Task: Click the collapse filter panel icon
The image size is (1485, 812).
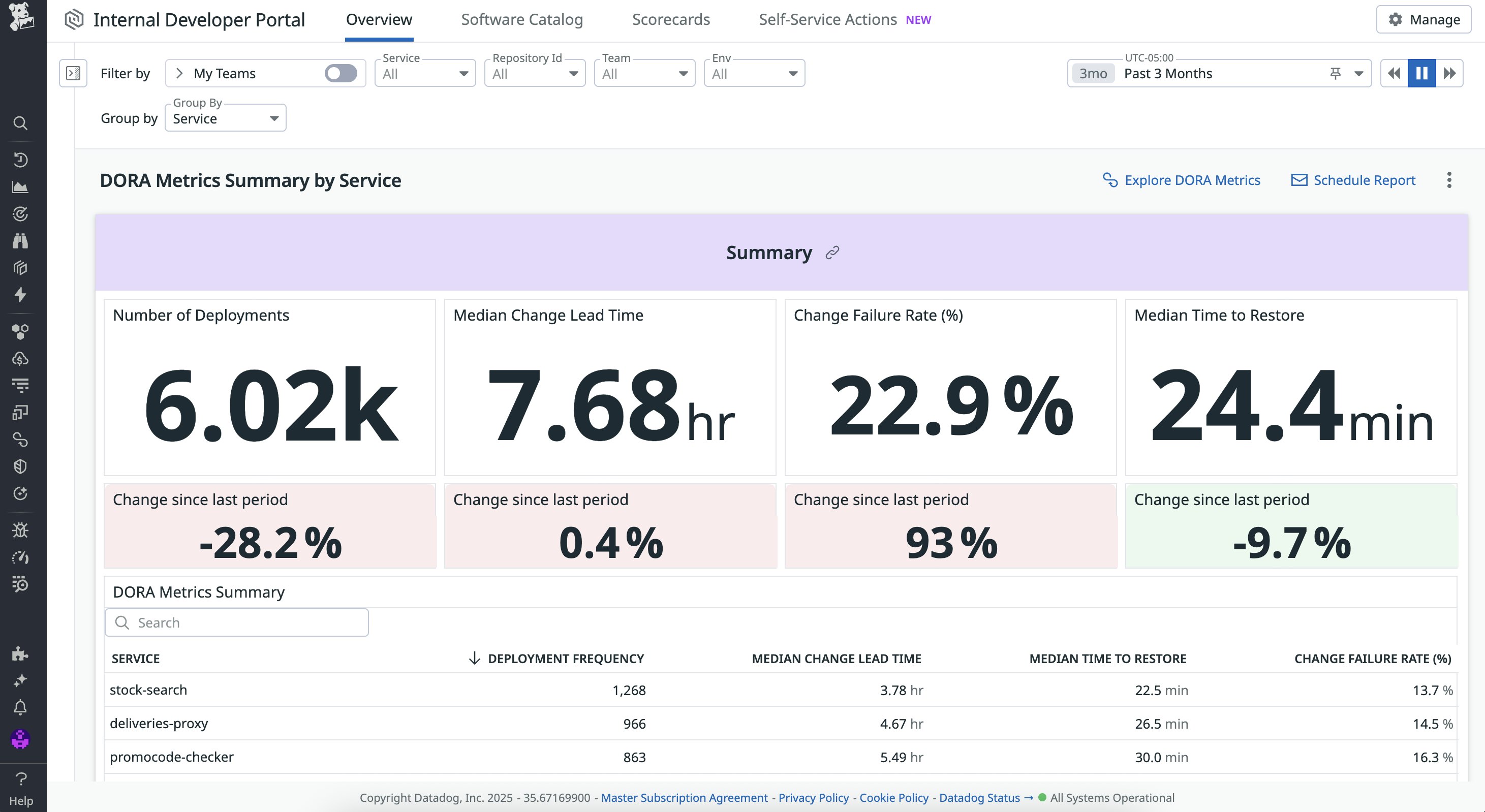Action: pos(73,73)
